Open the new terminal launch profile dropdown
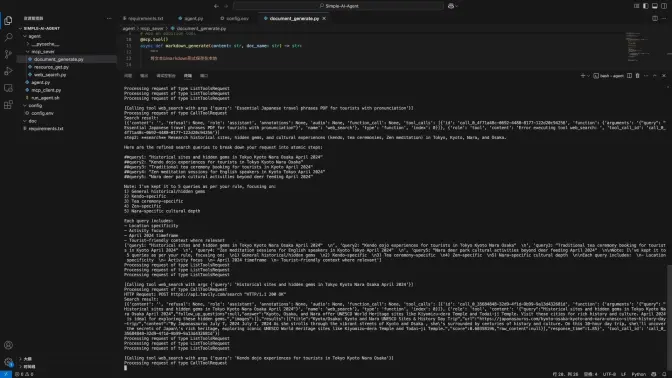The image size is (672, 378). pos(588,76)
